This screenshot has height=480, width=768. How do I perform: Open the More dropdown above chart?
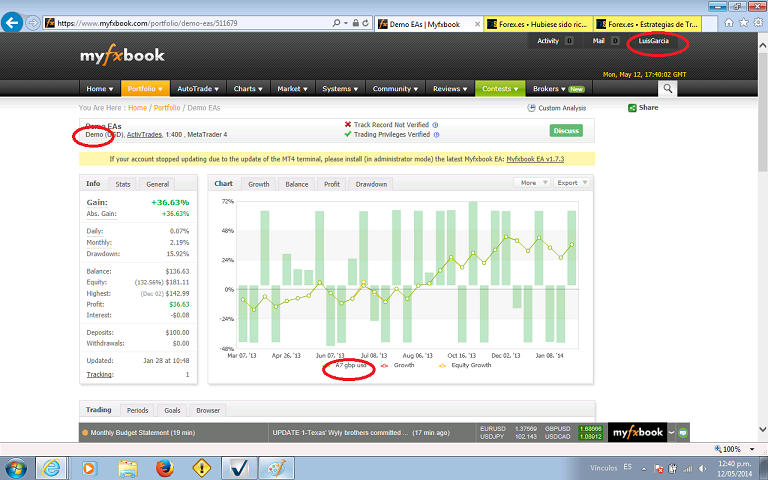pos(531,183)
